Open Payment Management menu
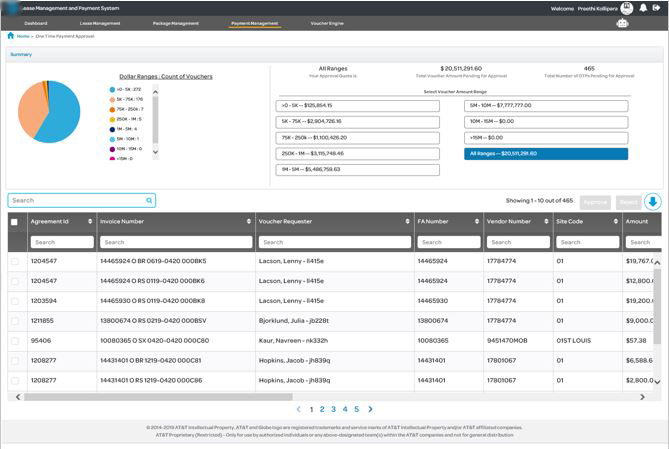Screen dimensions: 669x449 255,23
